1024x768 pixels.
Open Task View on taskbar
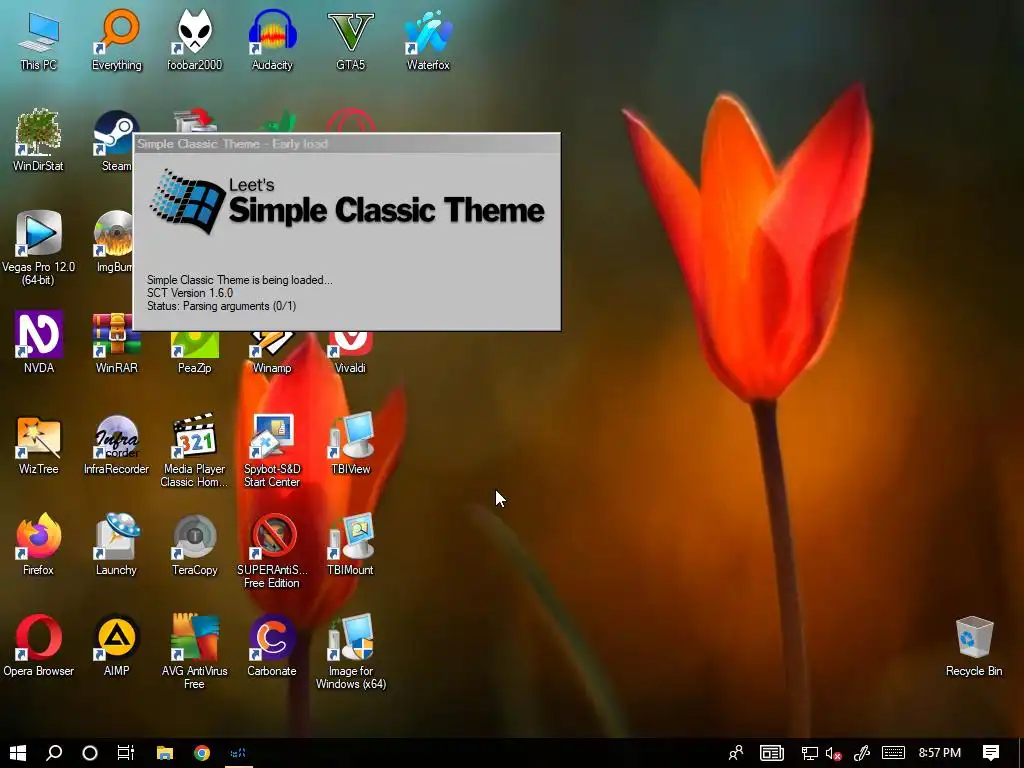click(125, 753)
